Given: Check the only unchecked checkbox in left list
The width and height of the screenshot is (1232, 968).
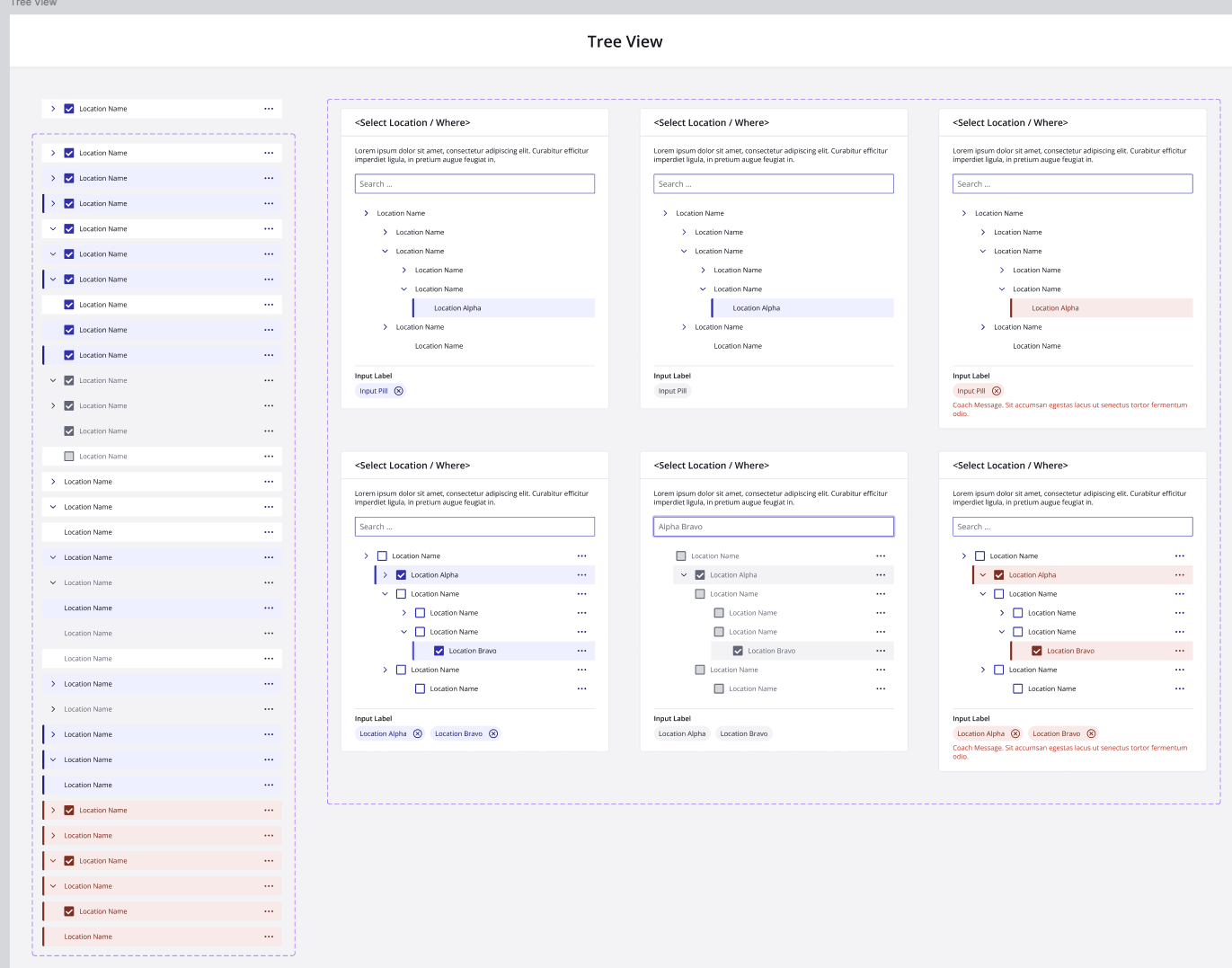Looking at the screenshot, I should click(69, 457).
